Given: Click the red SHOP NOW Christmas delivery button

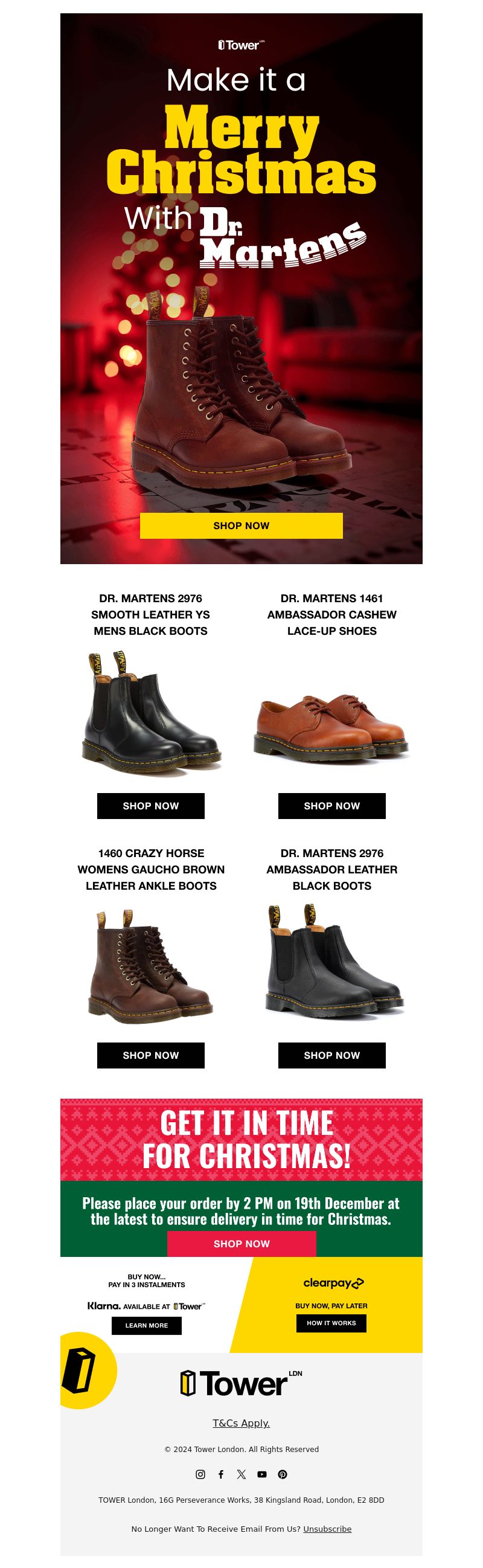Looking at the screenshot, I should click(x=241, y=1244).
